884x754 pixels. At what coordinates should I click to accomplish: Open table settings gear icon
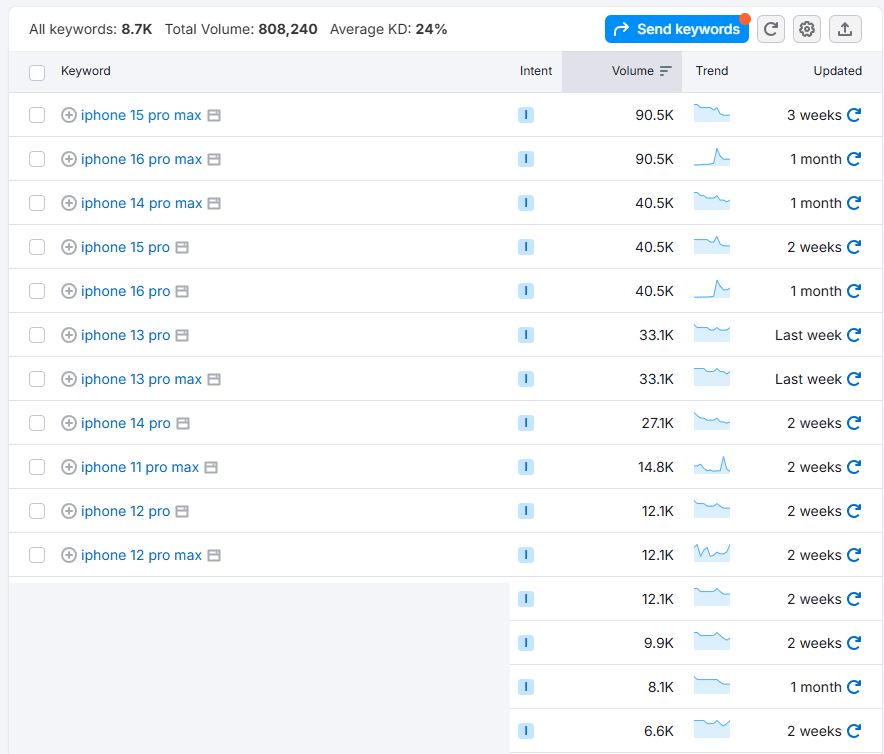807,29
